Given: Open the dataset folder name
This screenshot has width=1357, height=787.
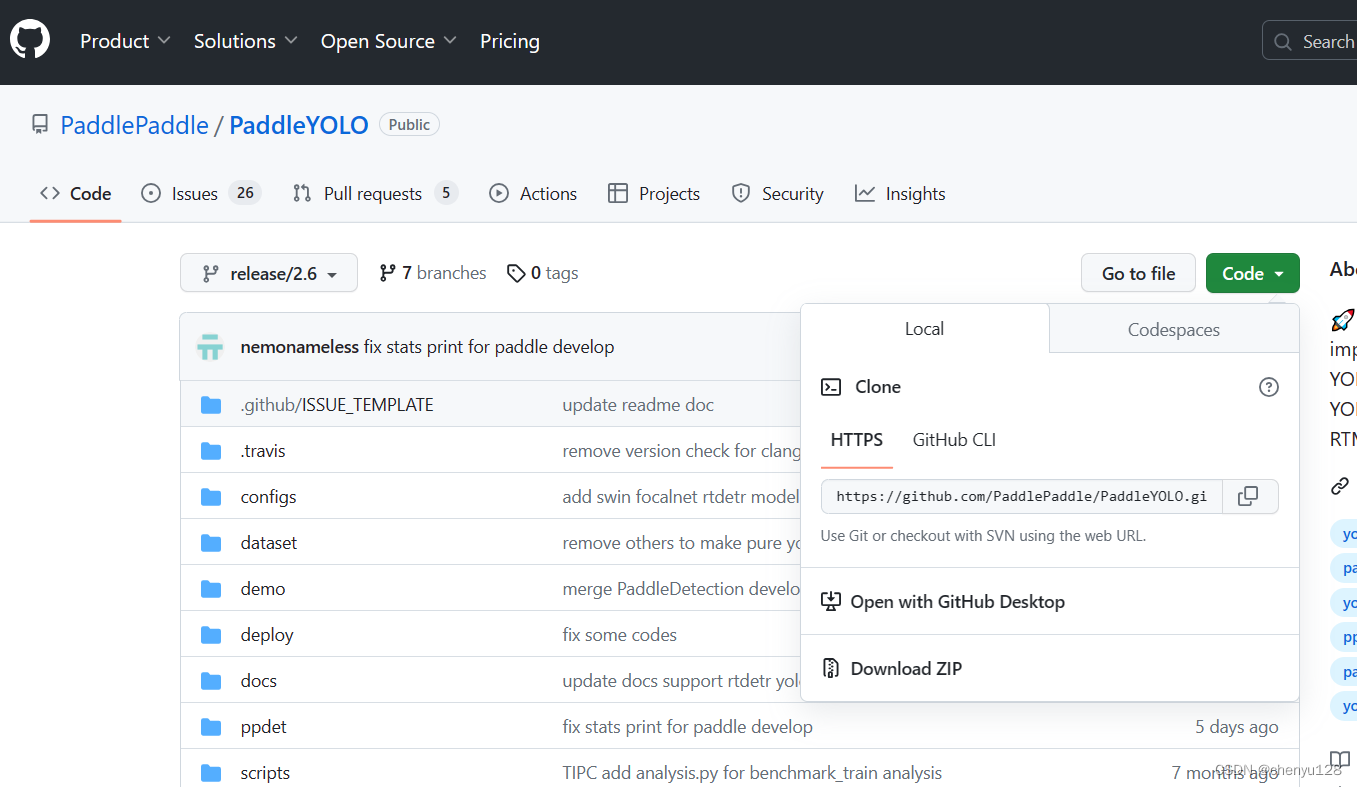Looking at the screenshot, I should click(269, 543).
